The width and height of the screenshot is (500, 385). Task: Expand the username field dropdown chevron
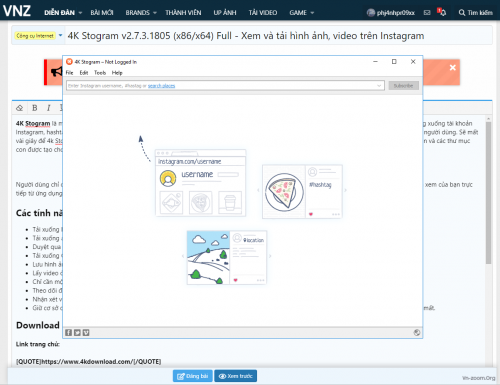[379, 86]
